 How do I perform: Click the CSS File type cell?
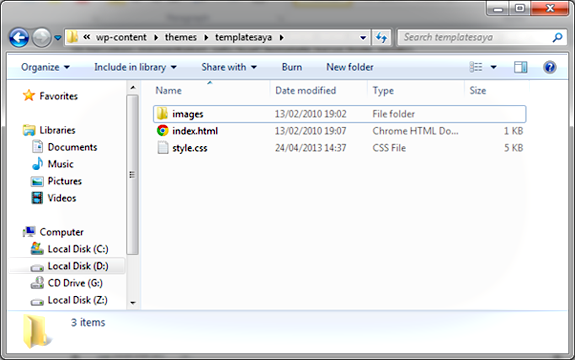point(389,148)
